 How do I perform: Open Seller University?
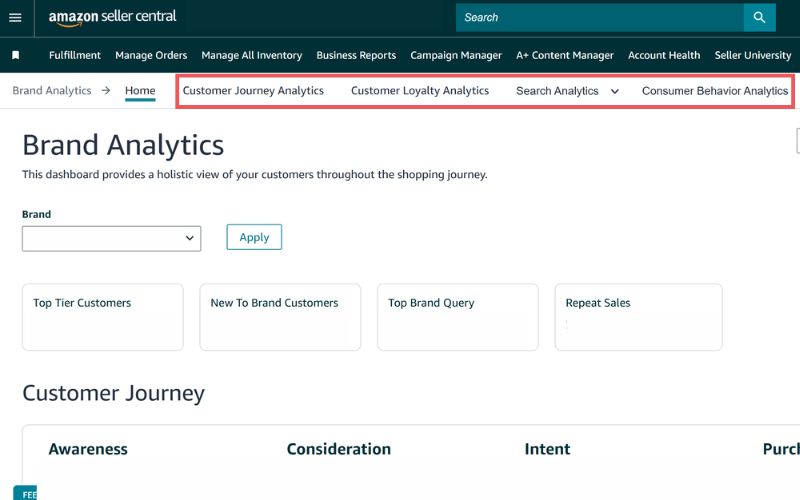[x=753, y=55]
